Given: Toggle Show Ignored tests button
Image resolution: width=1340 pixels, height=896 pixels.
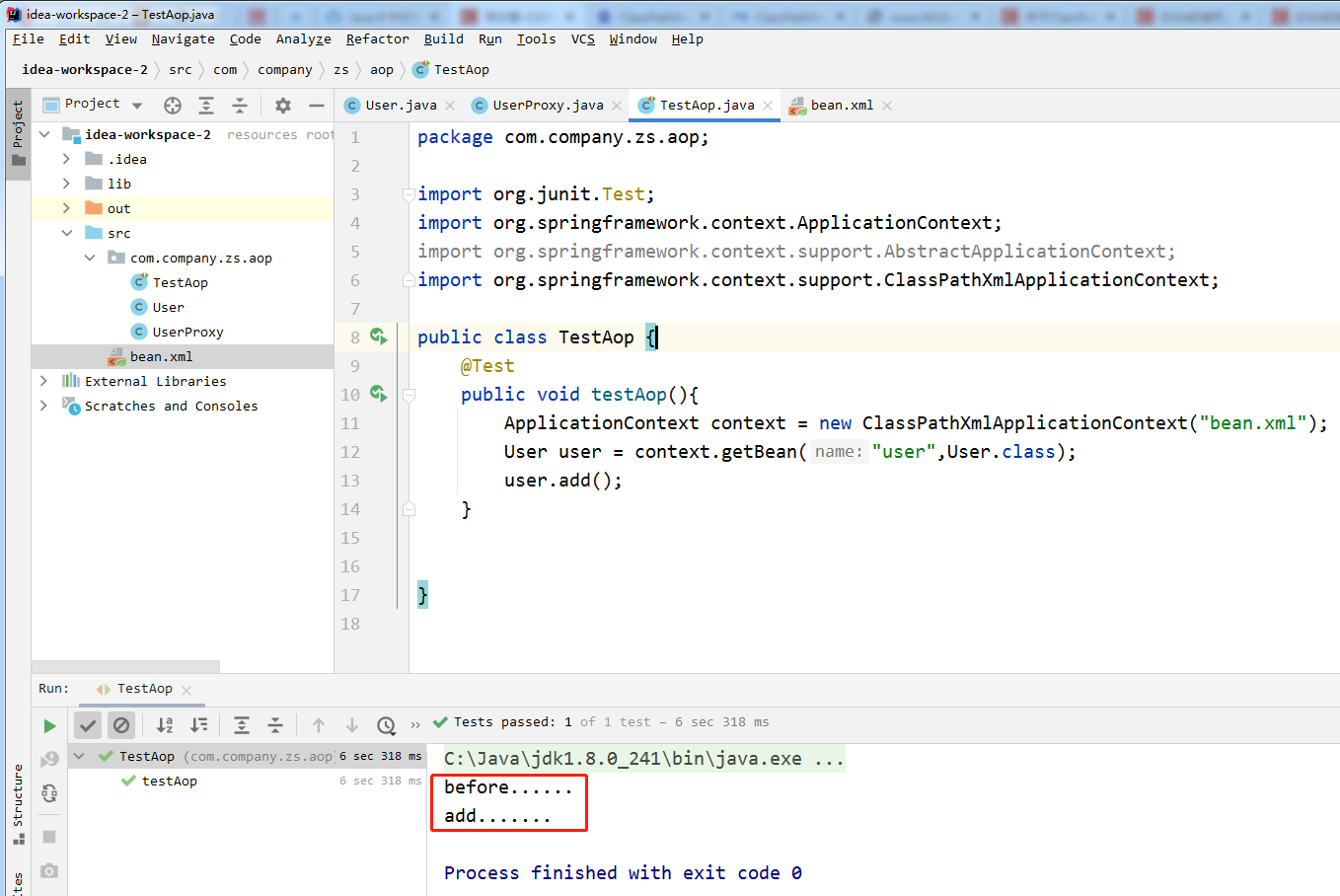Looking at the screenshot, I should [121, 725].
